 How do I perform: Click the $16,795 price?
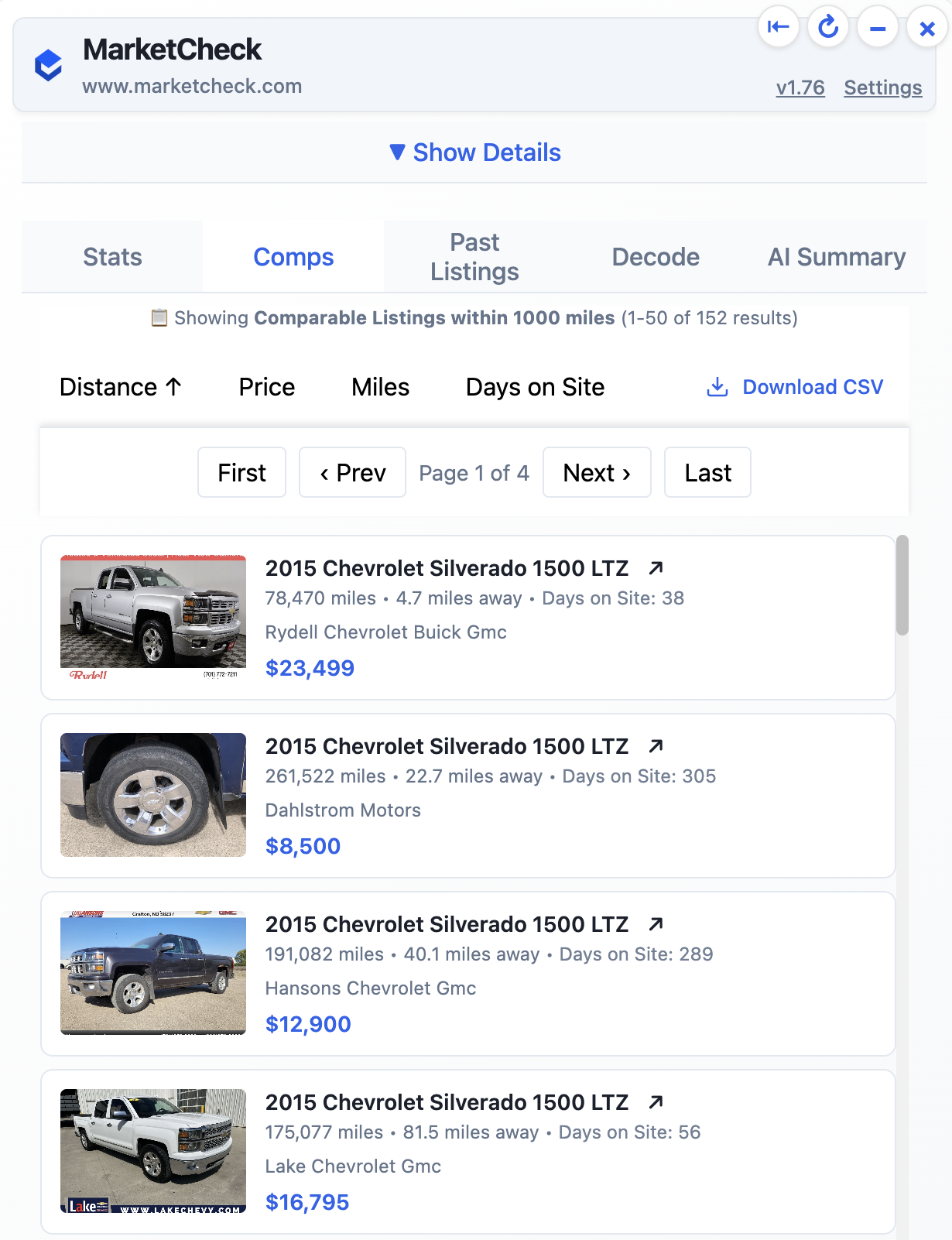[307, 1202]
